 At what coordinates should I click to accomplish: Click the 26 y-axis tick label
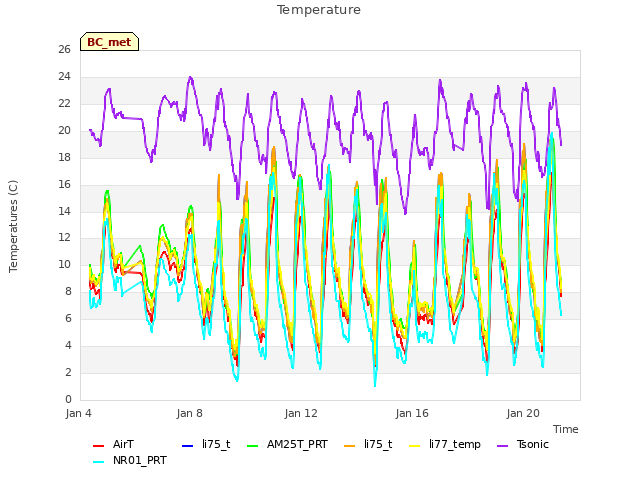(x=64, y=49)
